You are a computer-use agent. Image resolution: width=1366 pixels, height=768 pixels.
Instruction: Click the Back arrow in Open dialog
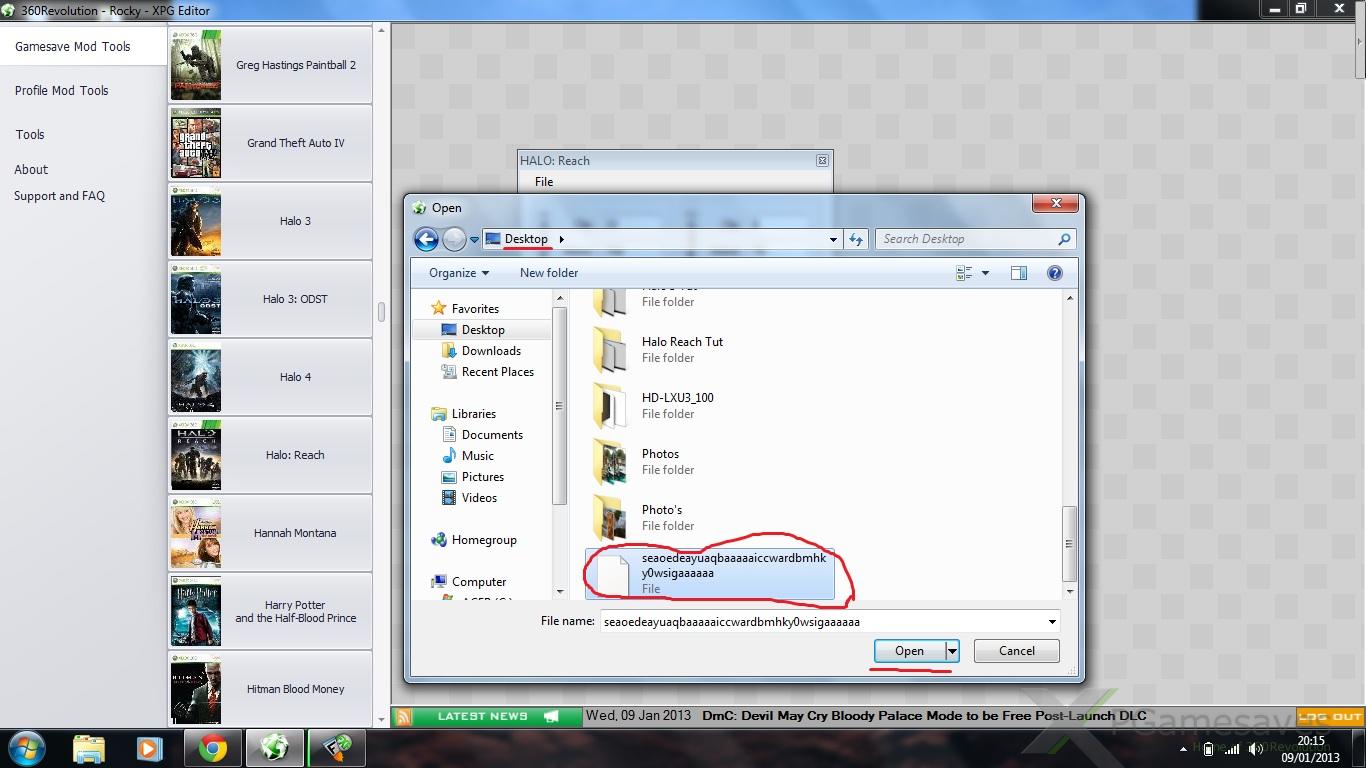point(426,239)
